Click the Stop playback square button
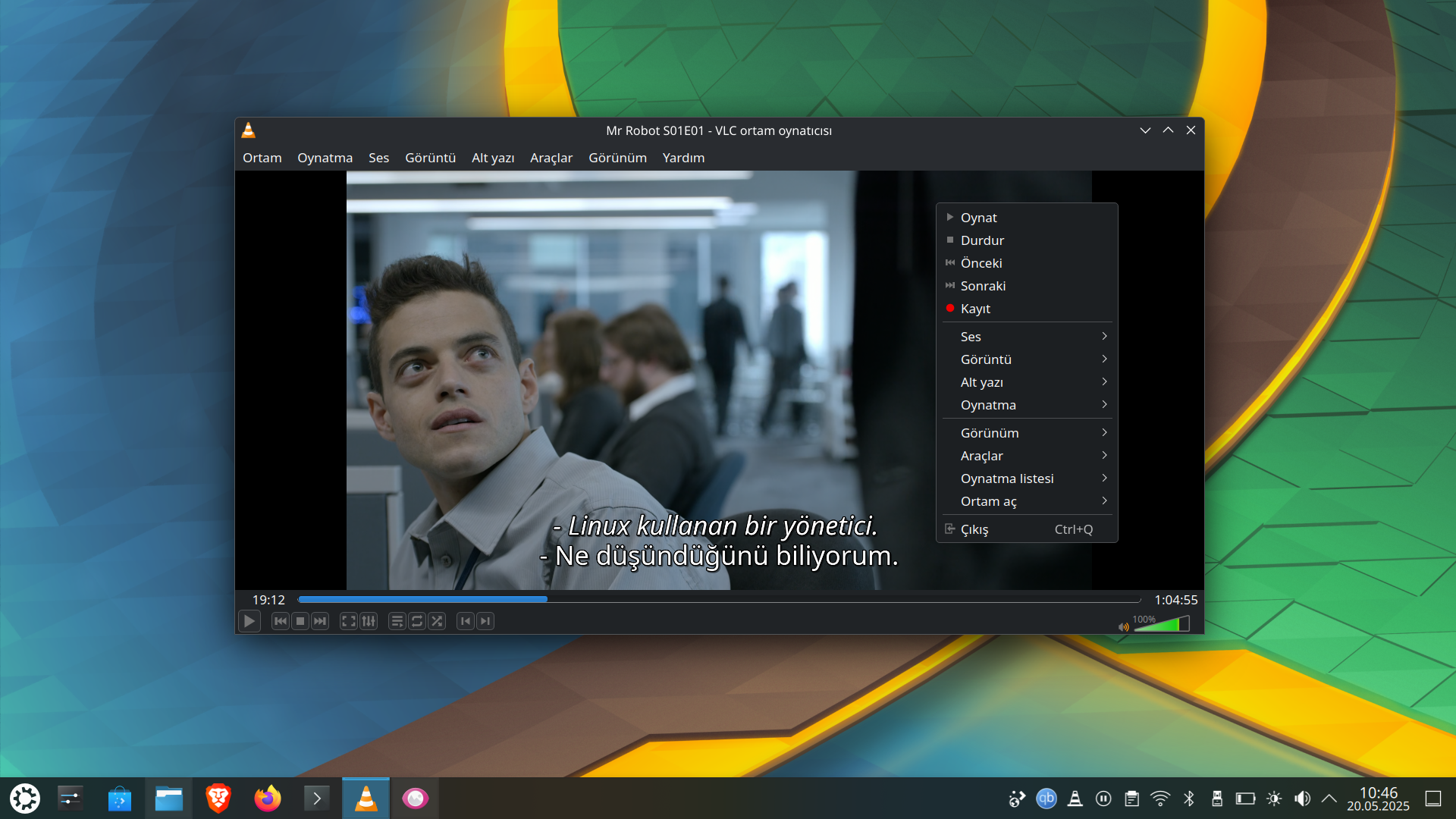The image size is (1456, 819). click(300, 621)
